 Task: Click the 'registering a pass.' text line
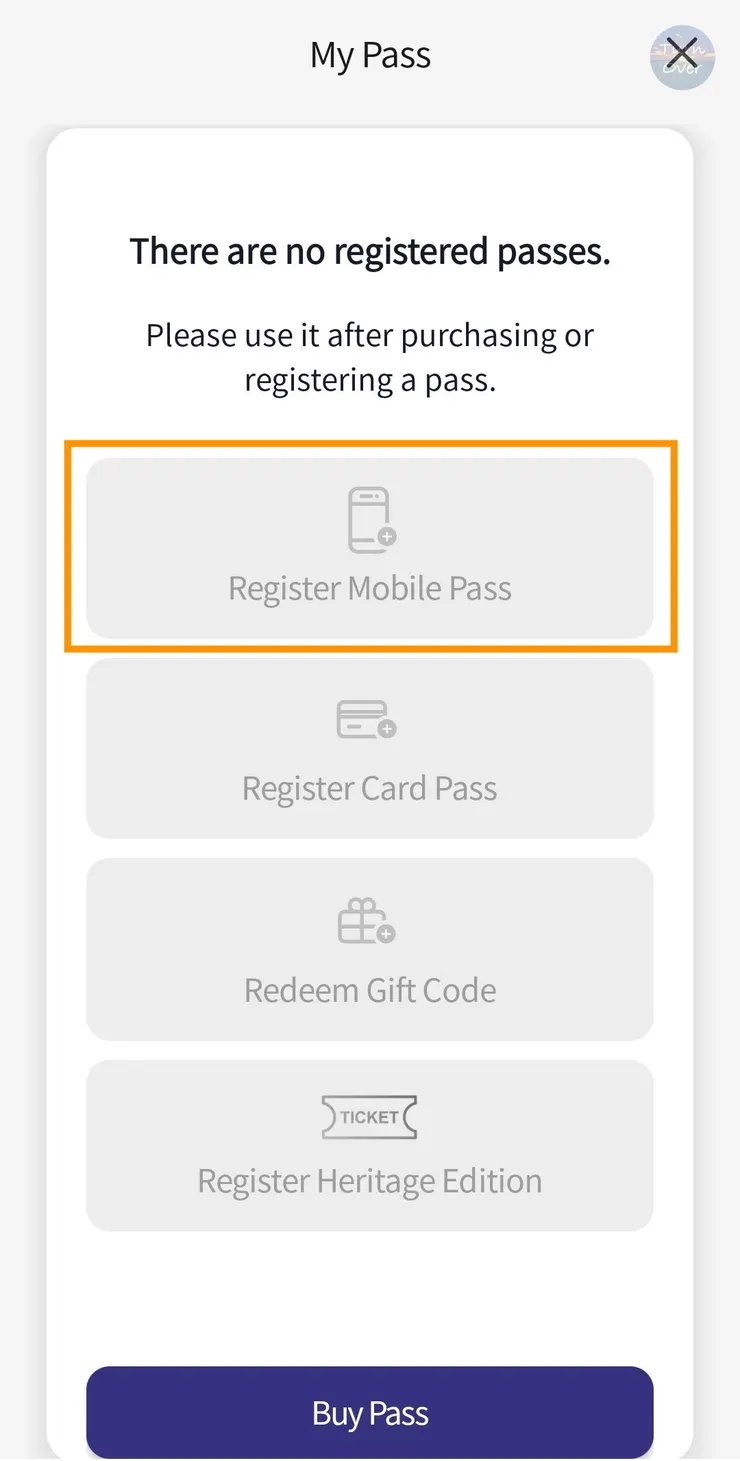(x=370, y=380)
